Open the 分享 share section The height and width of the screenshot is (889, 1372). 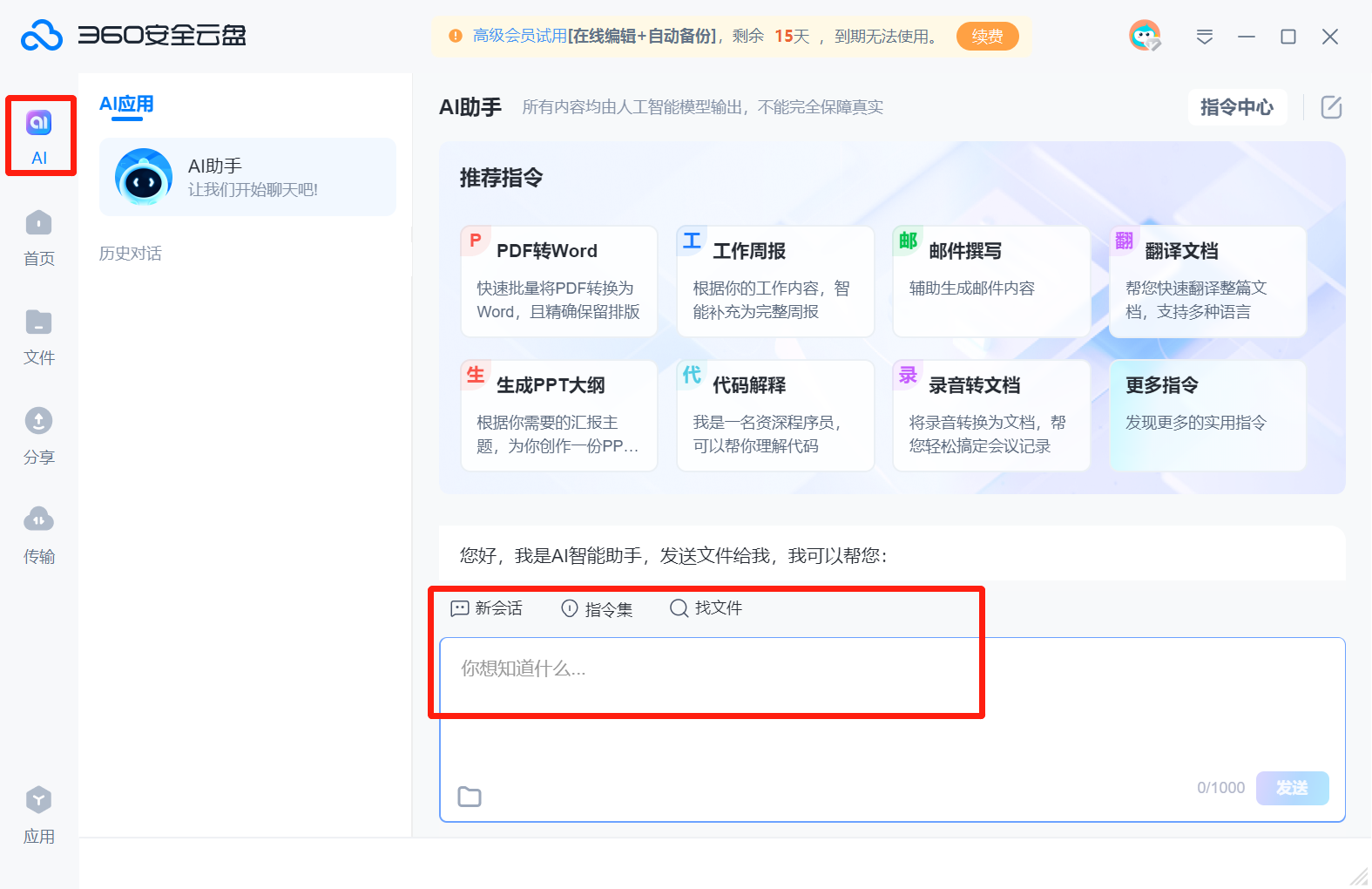[x=39, y=436]
